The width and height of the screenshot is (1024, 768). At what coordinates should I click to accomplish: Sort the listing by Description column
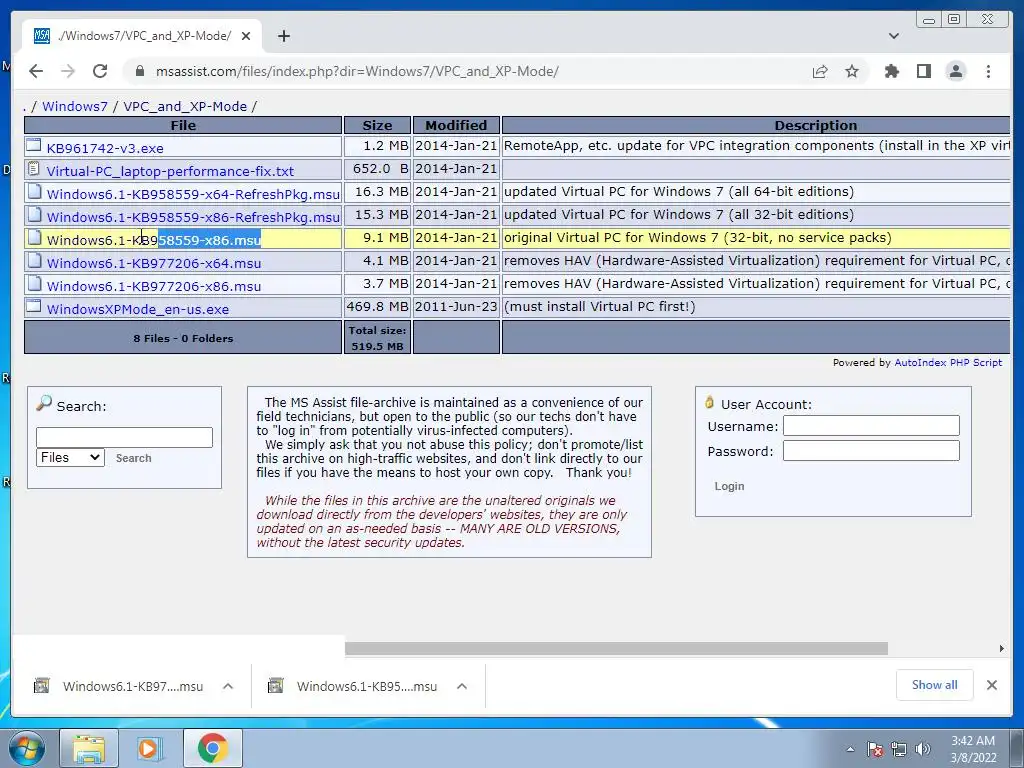click(x=816, y=125)
